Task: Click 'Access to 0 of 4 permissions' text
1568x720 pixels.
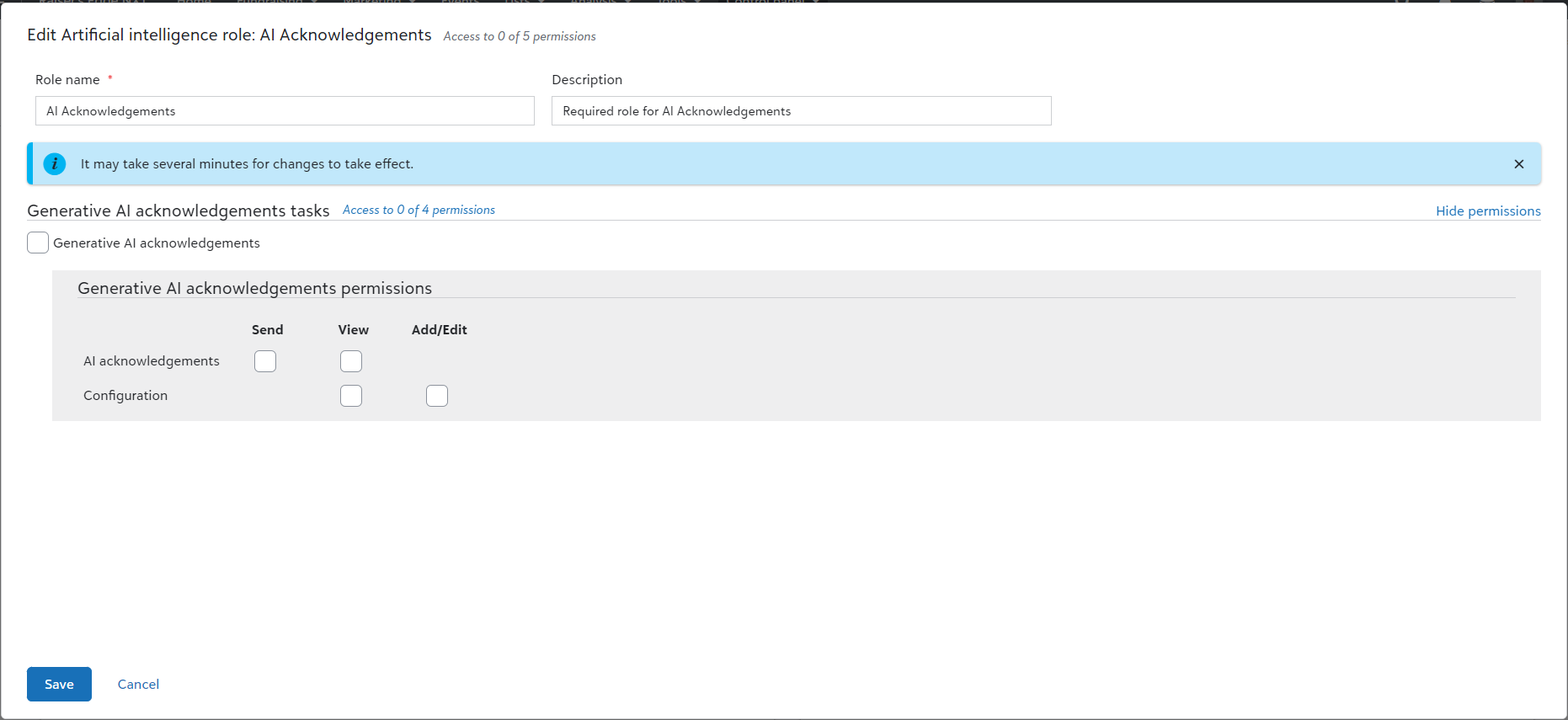Action: (x=419, y=210)
